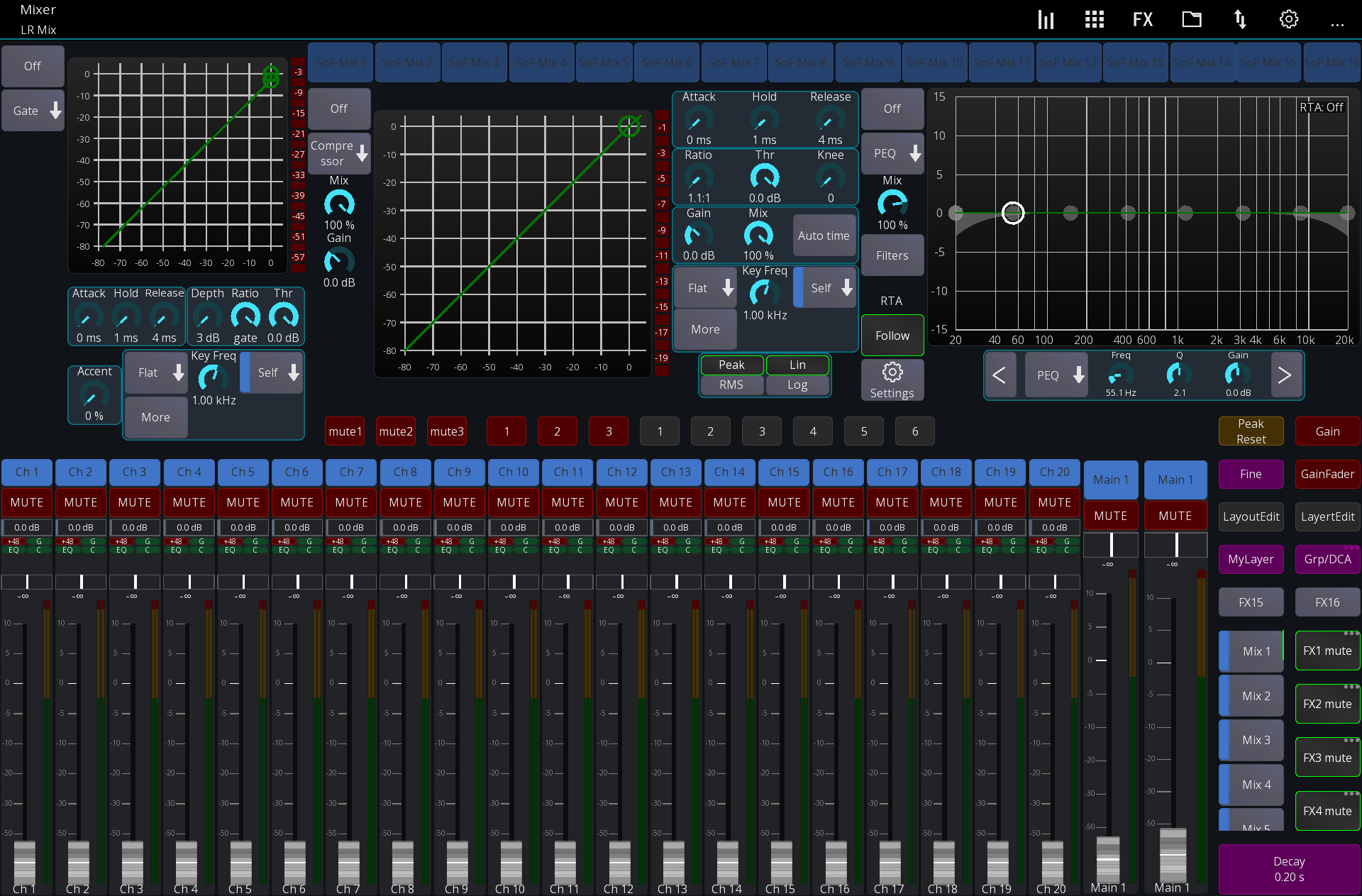Open the FX rack from the top toolbar
This screenshot has width=1362, height=896.
coord(1143,19)
